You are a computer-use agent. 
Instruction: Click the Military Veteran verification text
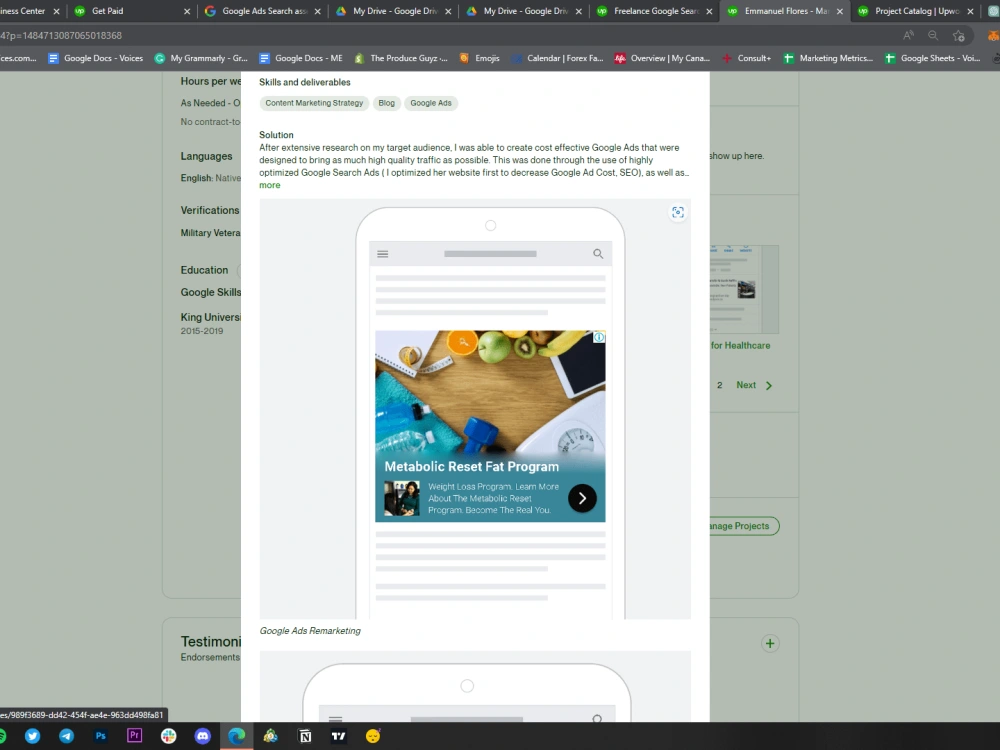click(210, 233)
